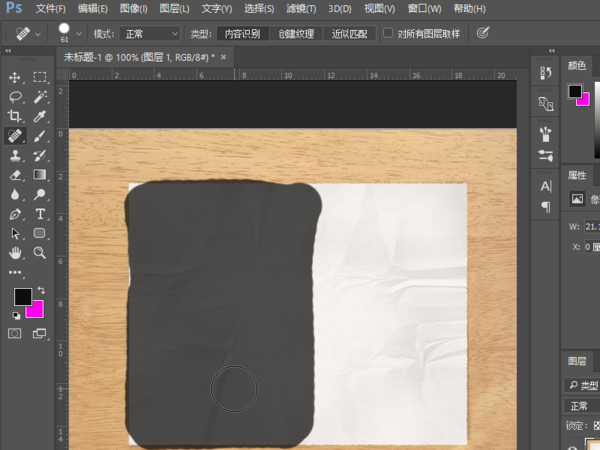Open the Character panel icon
The image size is (600, 450).
pos(546,186)
